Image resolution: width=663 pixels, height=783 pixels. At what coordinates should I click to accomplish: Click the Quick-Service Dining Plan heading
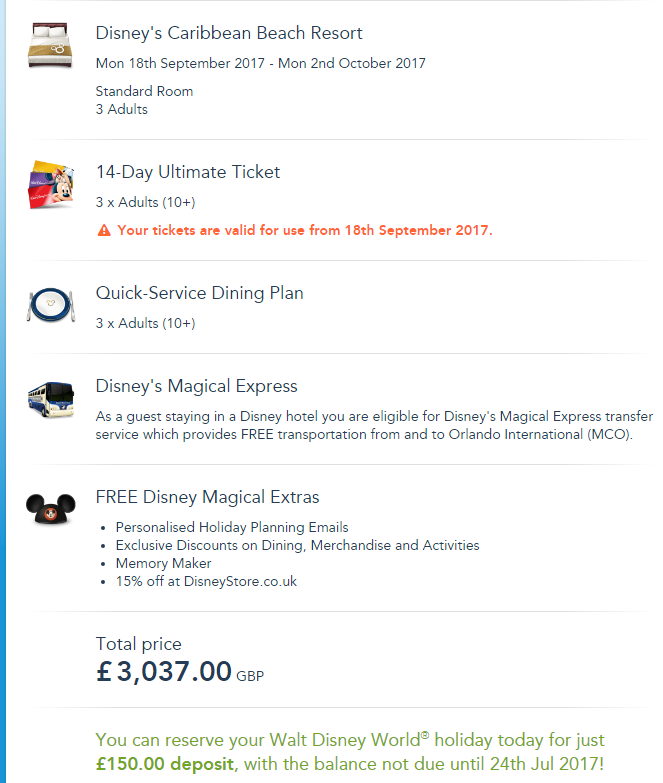tap(199, 293)
